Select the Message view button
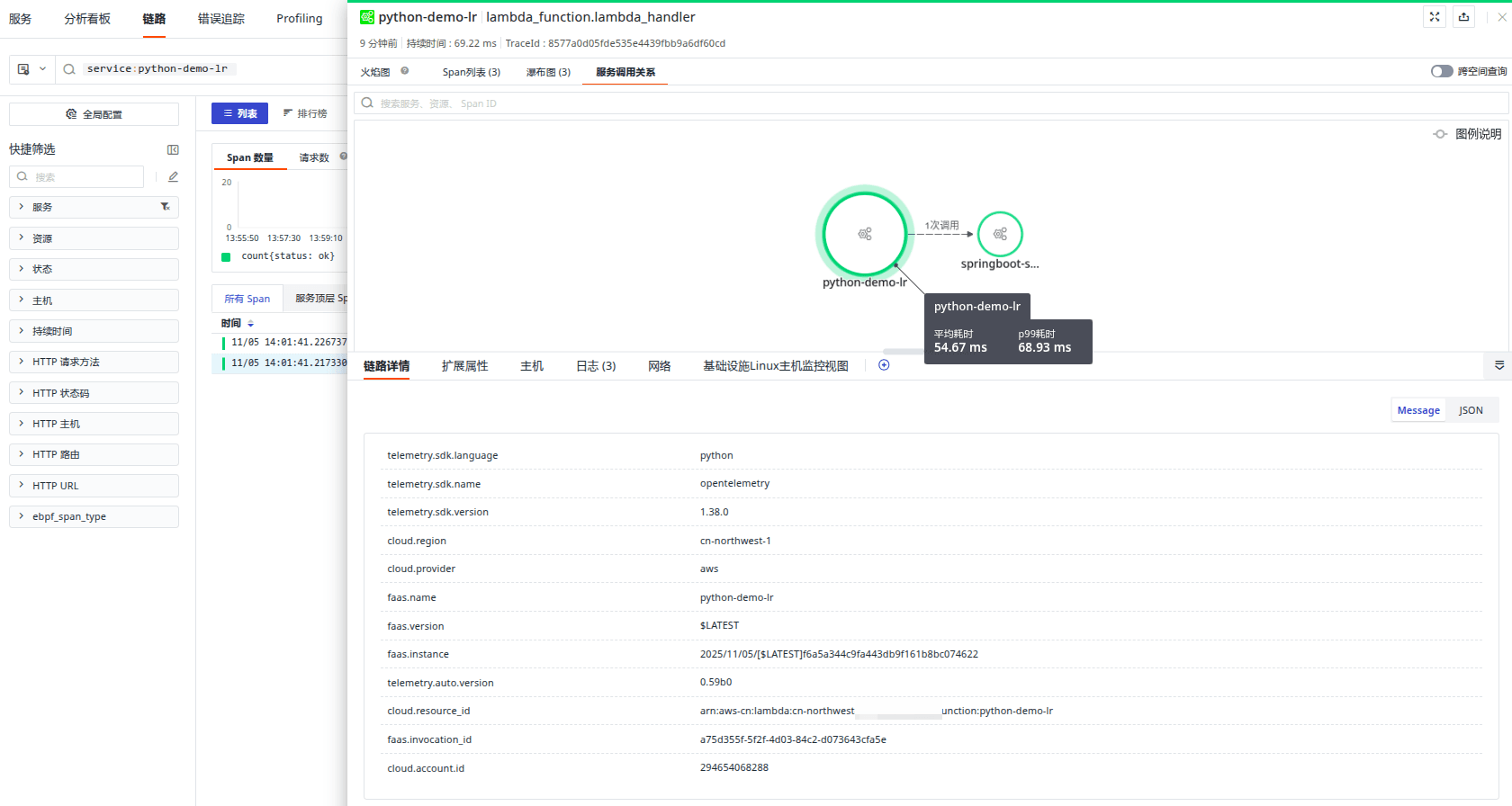 click(x=1418, y=410)
